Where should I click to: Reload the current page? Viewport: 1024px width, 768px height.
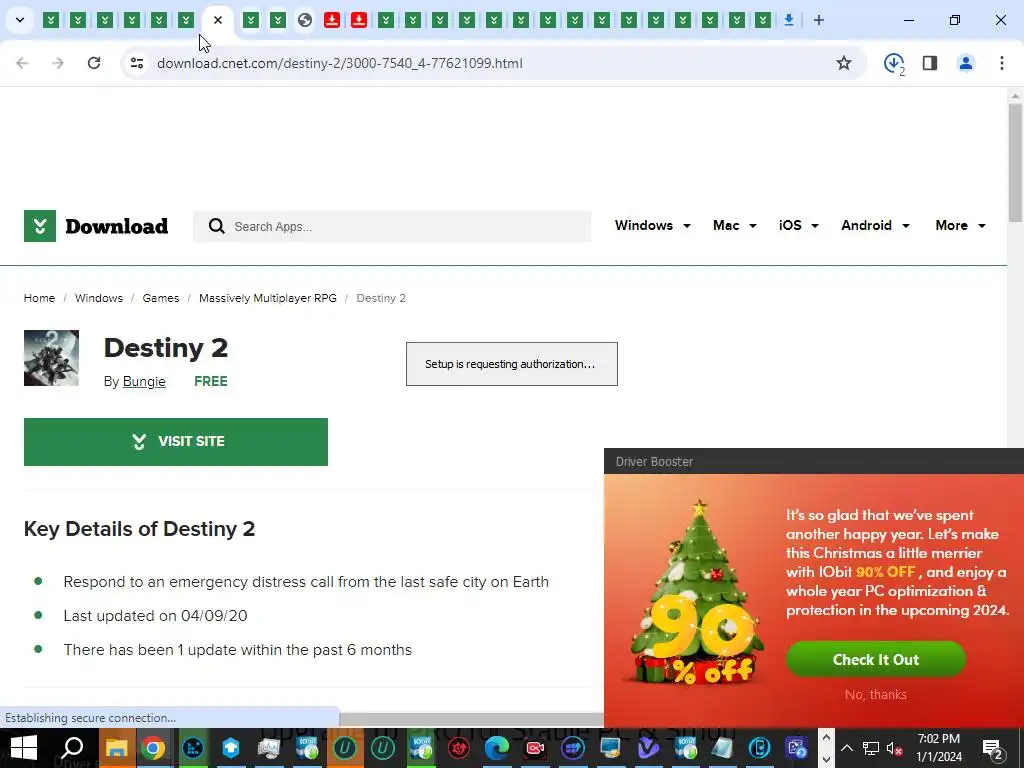tap(94, 63)
